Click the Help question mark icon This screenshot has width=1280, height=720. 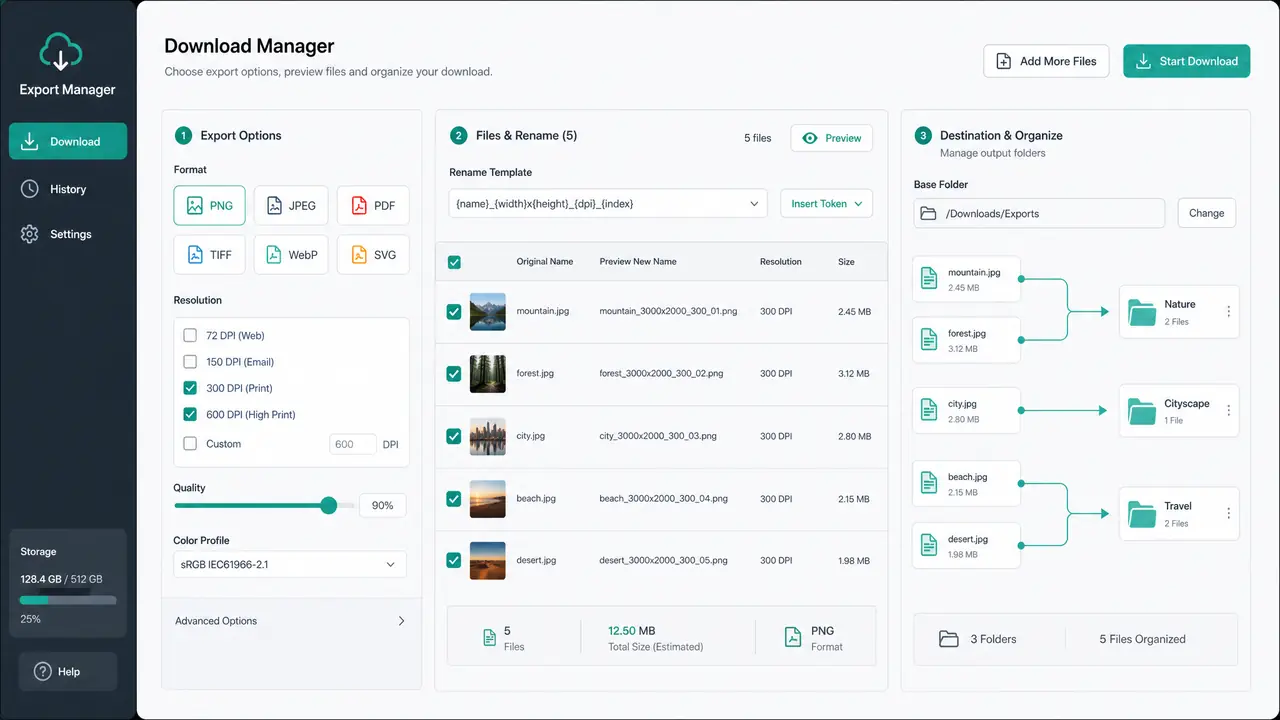[x=42, y=672]
